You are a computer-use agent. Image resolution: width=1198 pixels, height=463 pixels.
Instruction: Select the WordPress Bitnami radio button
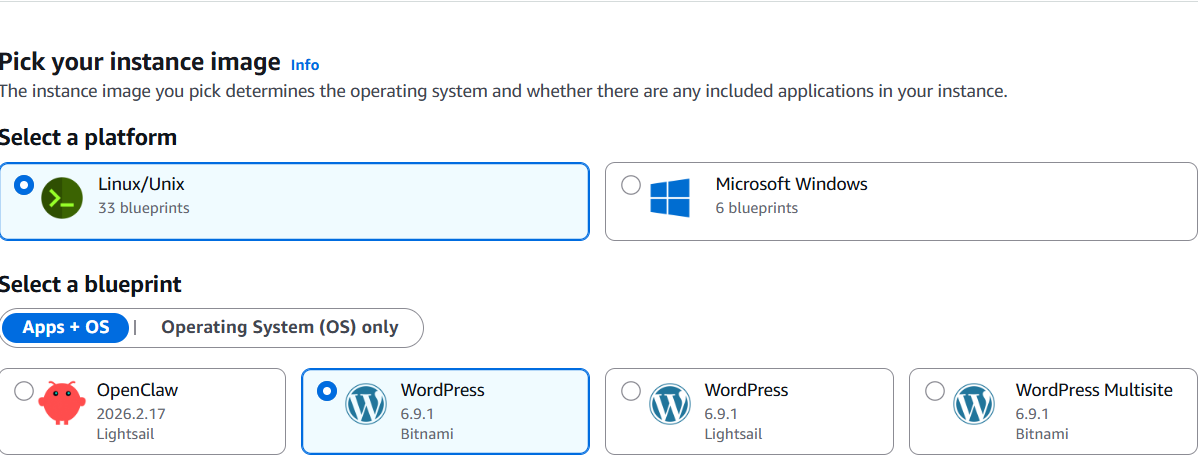click(327, 391)
